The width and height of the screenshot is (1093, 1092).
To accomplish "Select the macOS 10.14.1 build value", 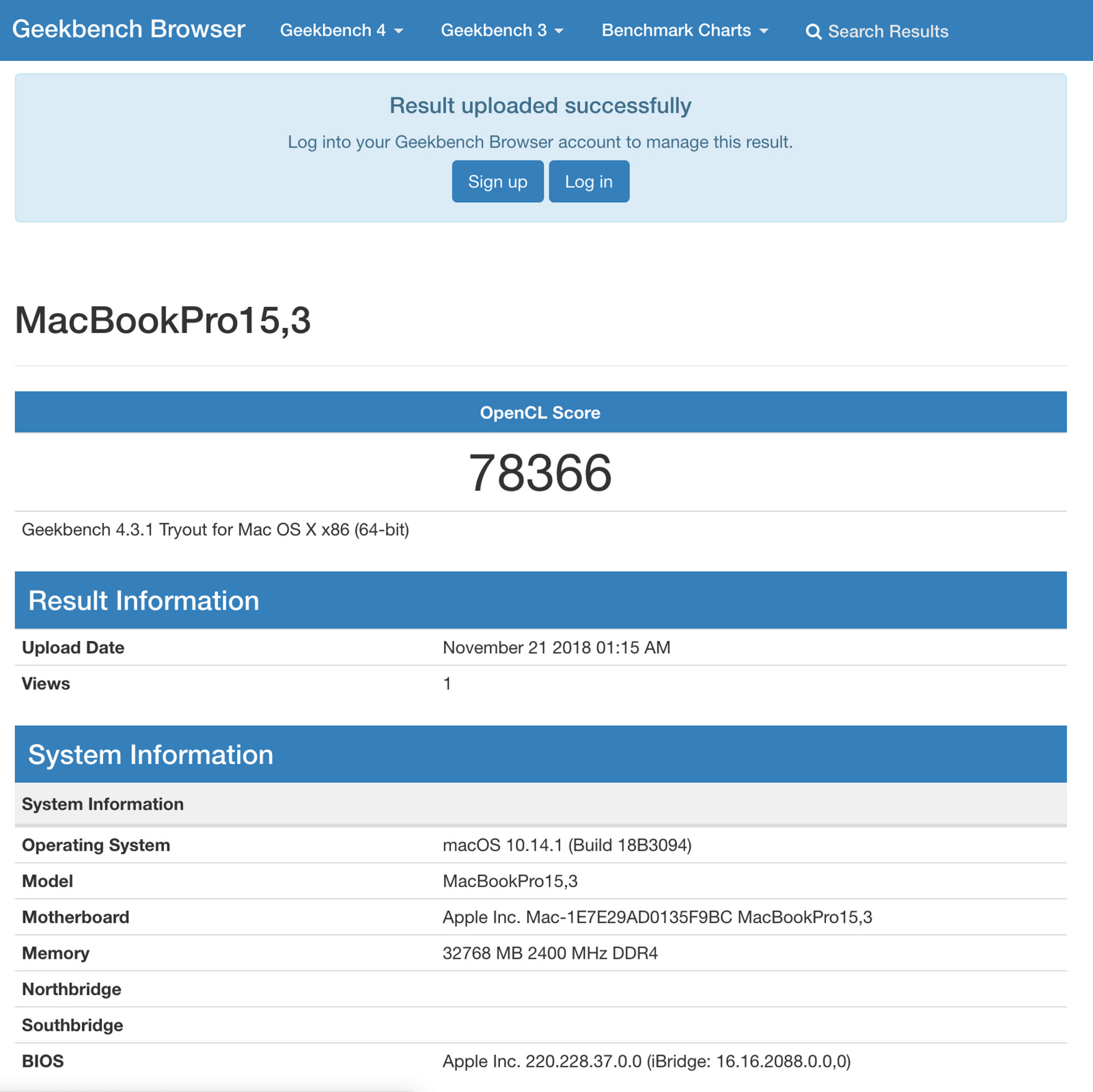I will click(567, 845).
